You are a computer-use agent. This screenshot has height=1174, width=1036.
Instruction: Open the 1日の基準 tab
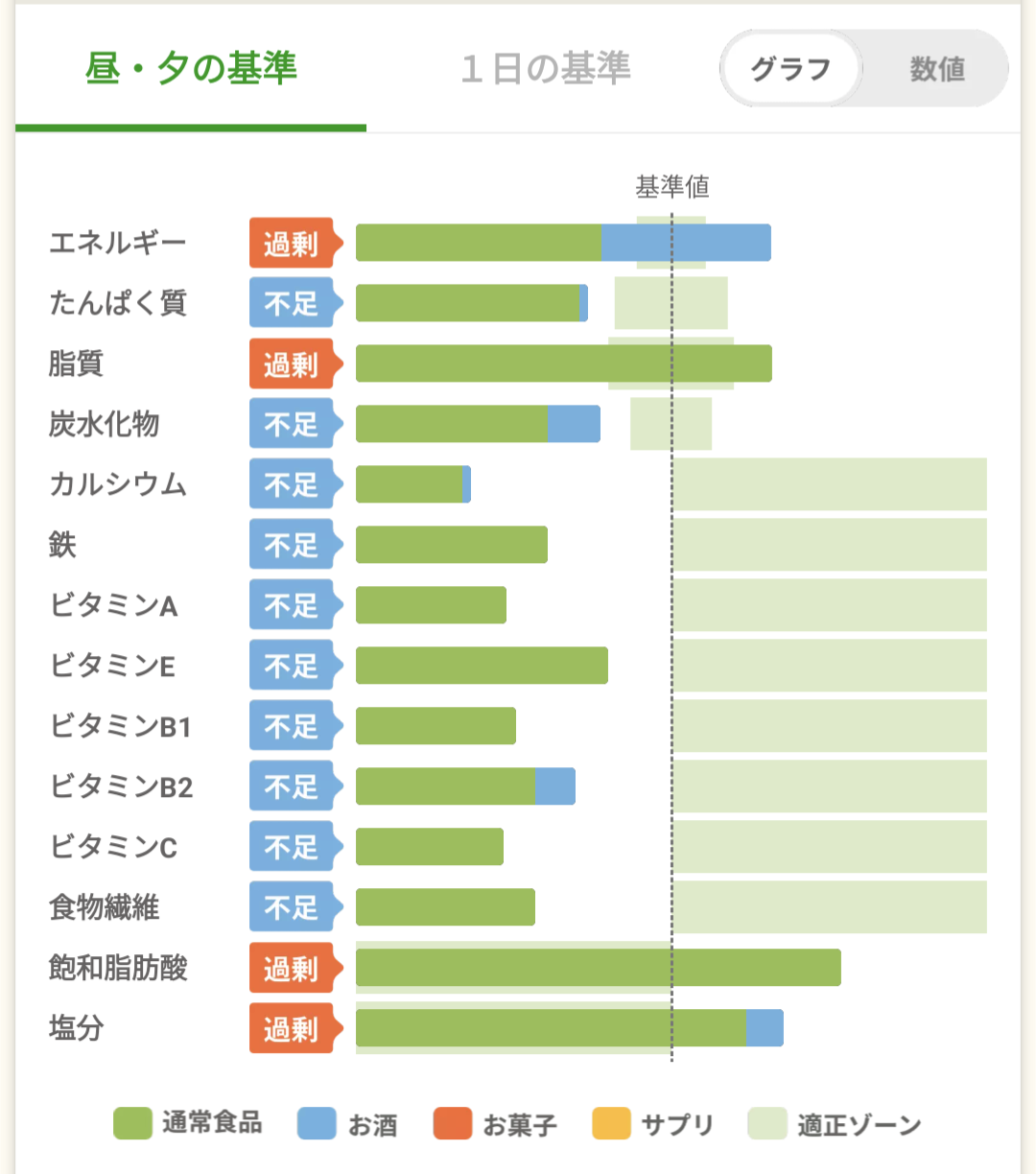tap(545, 69)
